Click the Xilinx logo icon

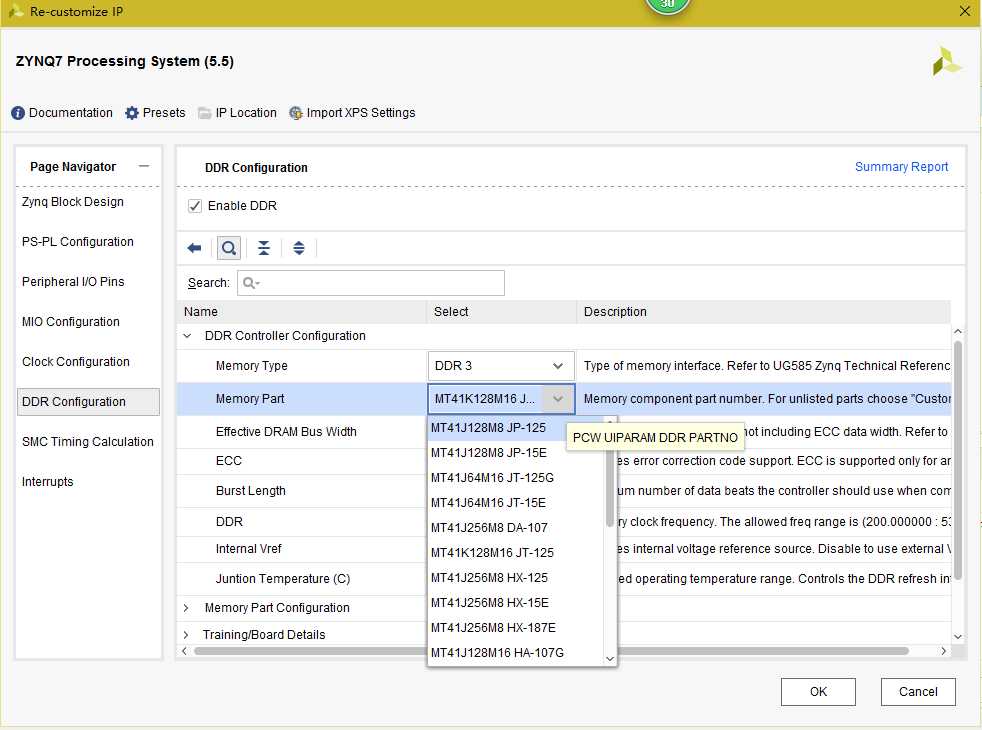click(x=946, y=61)
